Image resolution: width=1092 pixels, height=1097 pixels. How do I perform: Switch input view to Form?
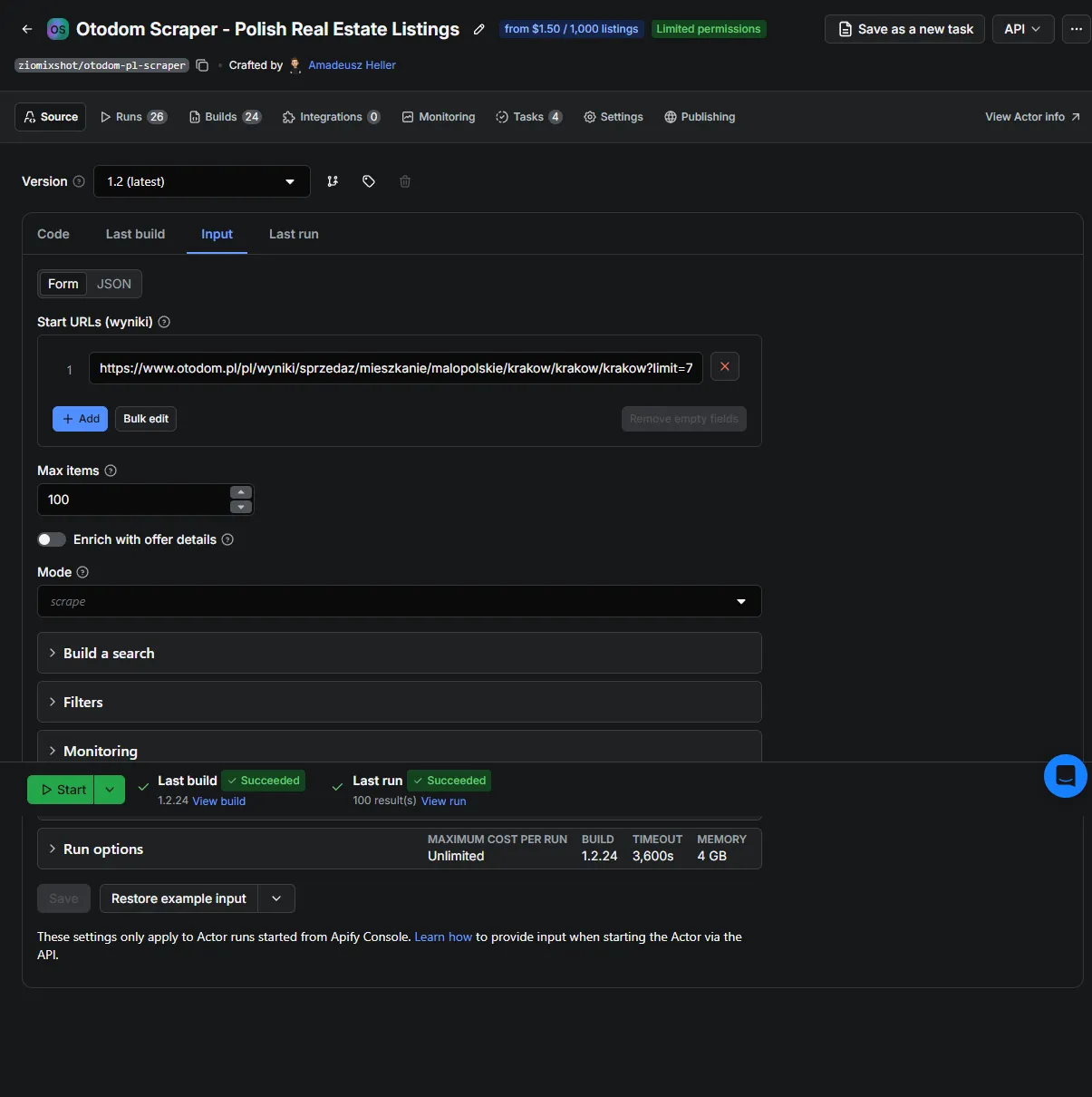(x=63, y=284)
